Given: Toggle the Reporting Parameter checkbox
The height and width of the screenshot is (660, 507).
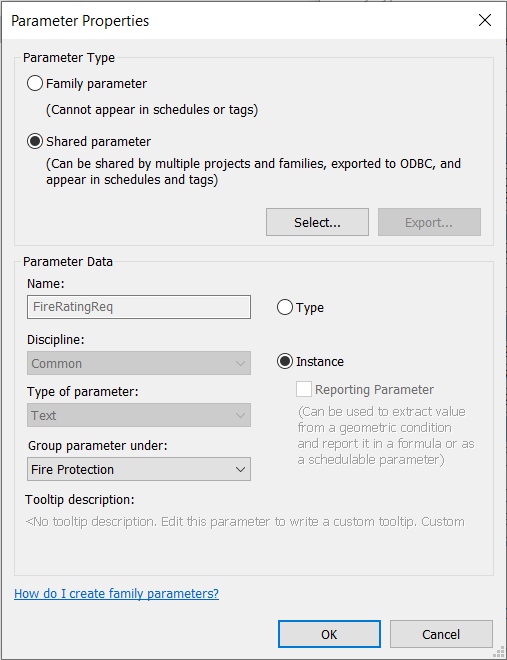Looking at the screenshot, I should (x=304, y=389).
